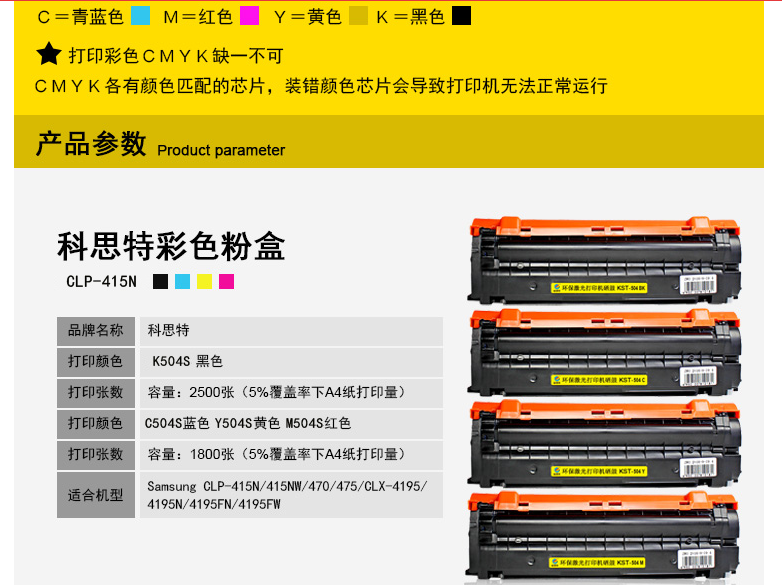Click 打印张数 label in the 2500张 row

pos(96,392)
